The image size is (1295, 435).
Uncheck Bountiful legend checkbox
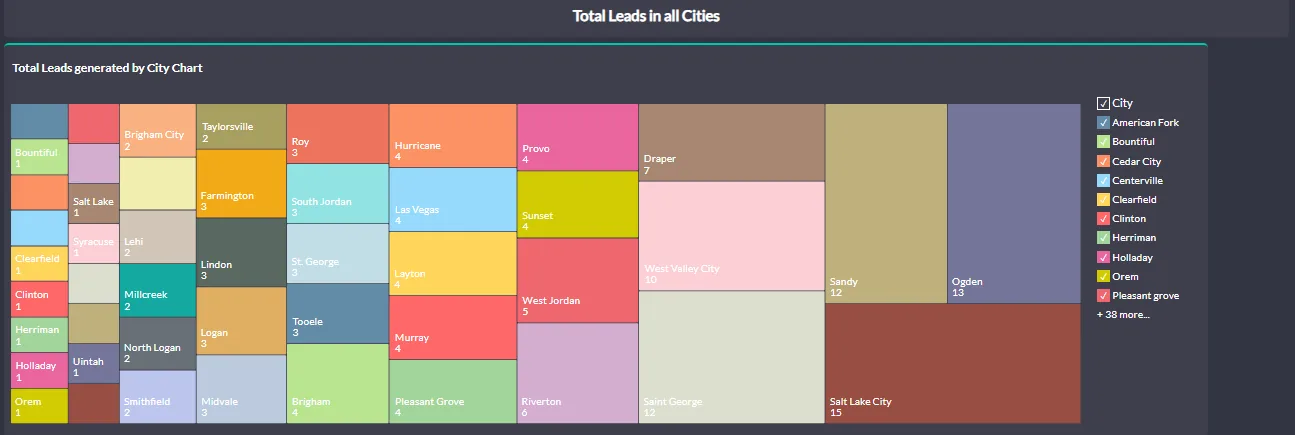coord(1103,142)
